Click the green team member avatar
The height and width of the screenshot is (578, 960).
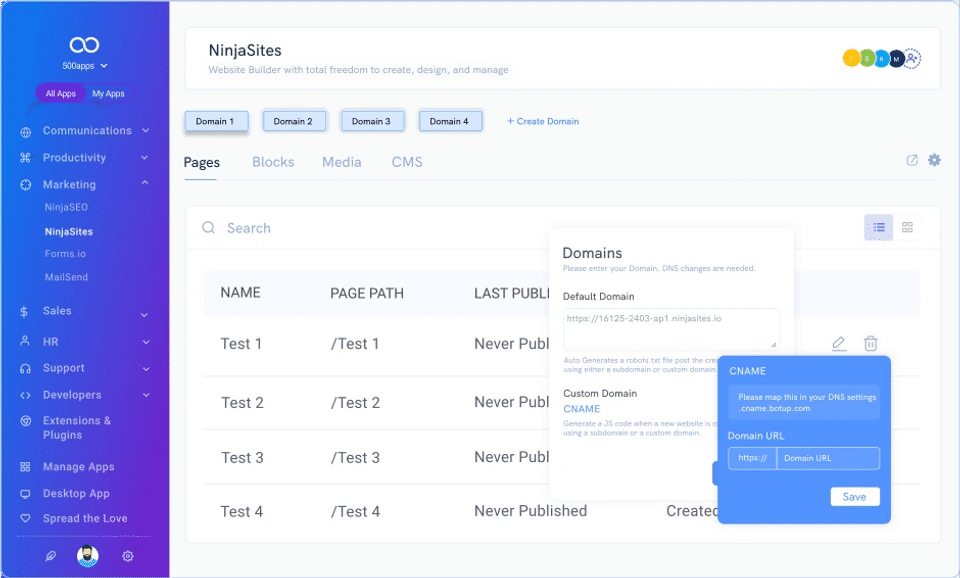(x=867, y=59)
